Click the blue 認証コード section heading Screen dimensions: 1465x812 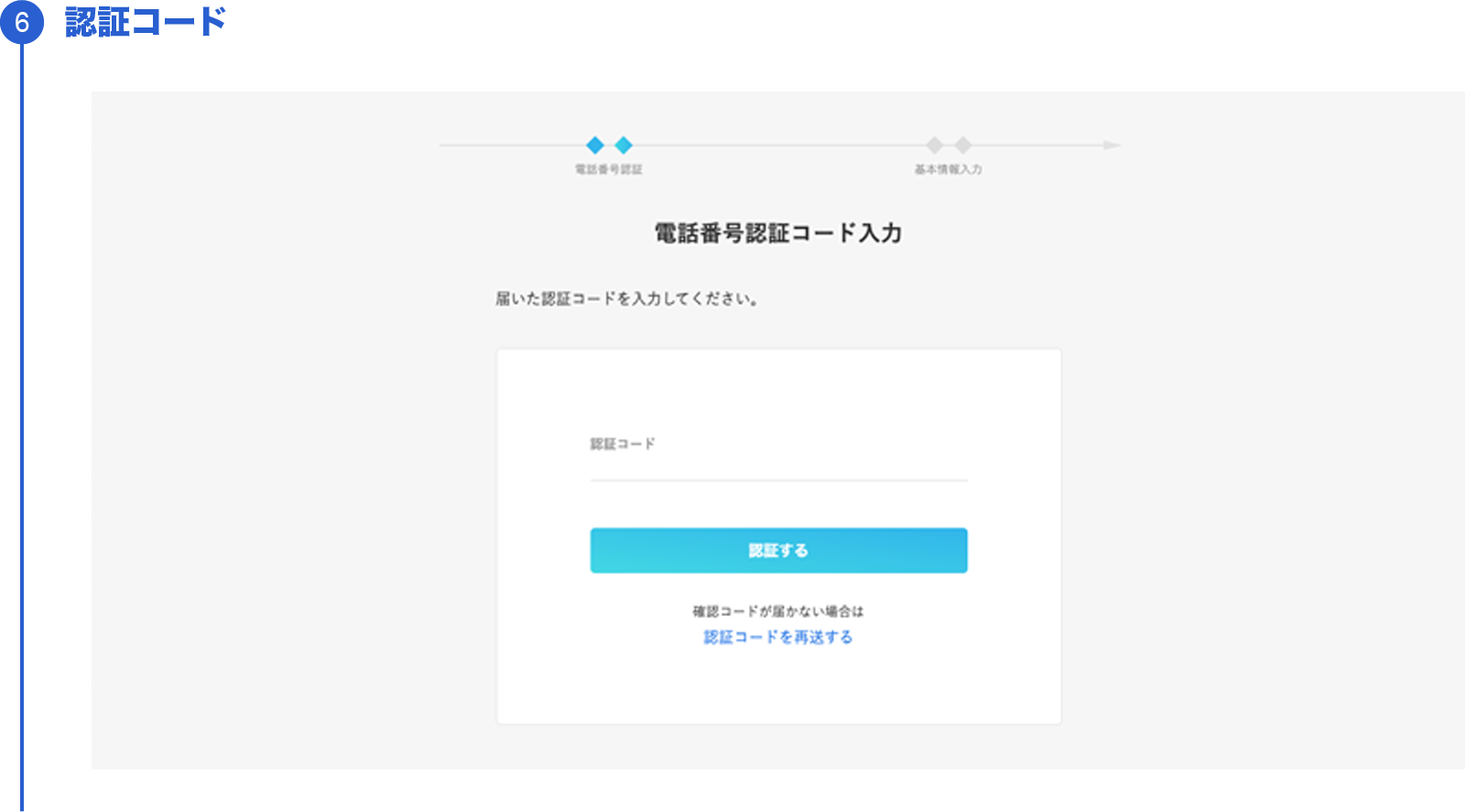146,21
